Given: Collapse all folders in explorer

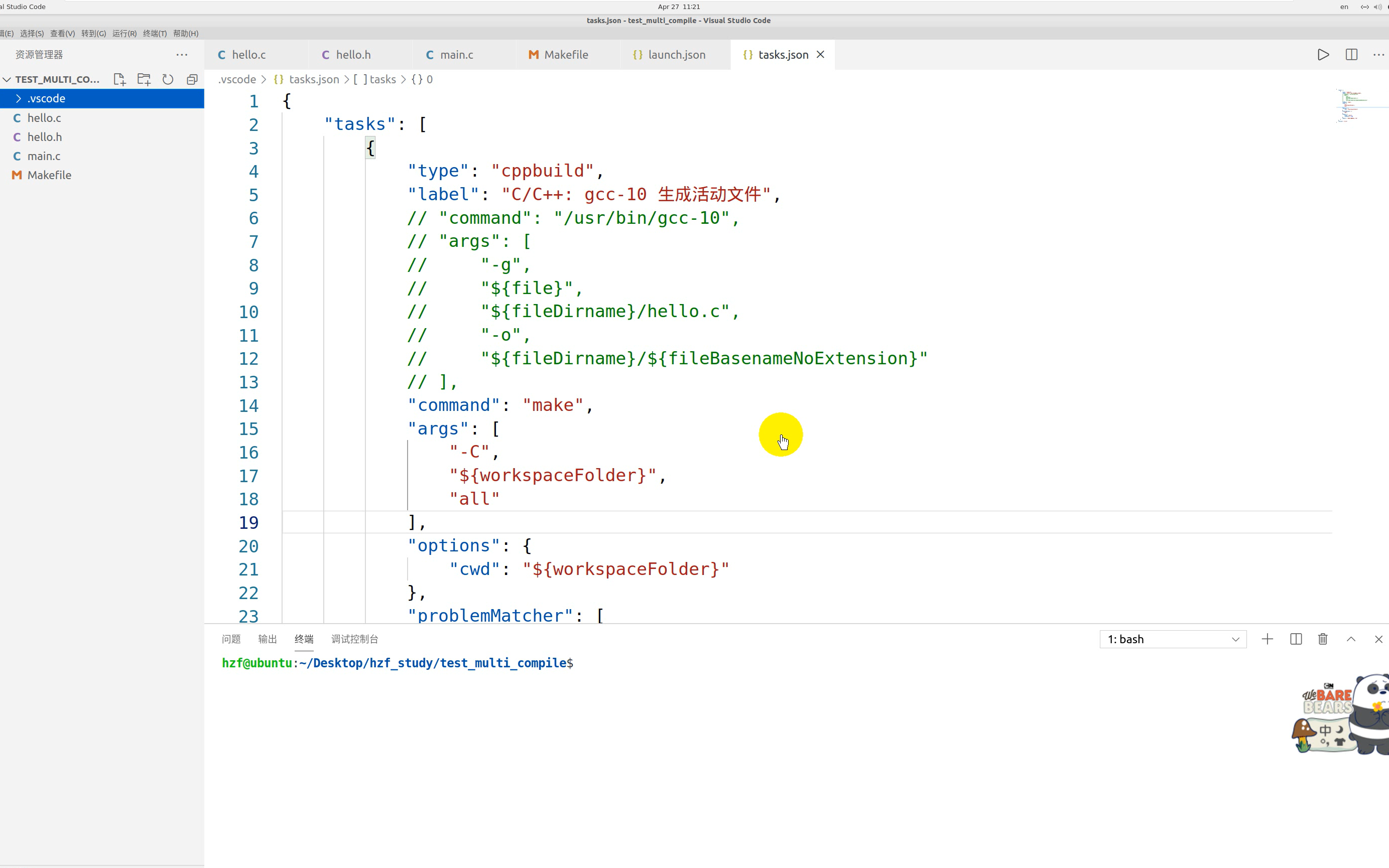Looking at the screenshot, I should click(x=192, y=79).
